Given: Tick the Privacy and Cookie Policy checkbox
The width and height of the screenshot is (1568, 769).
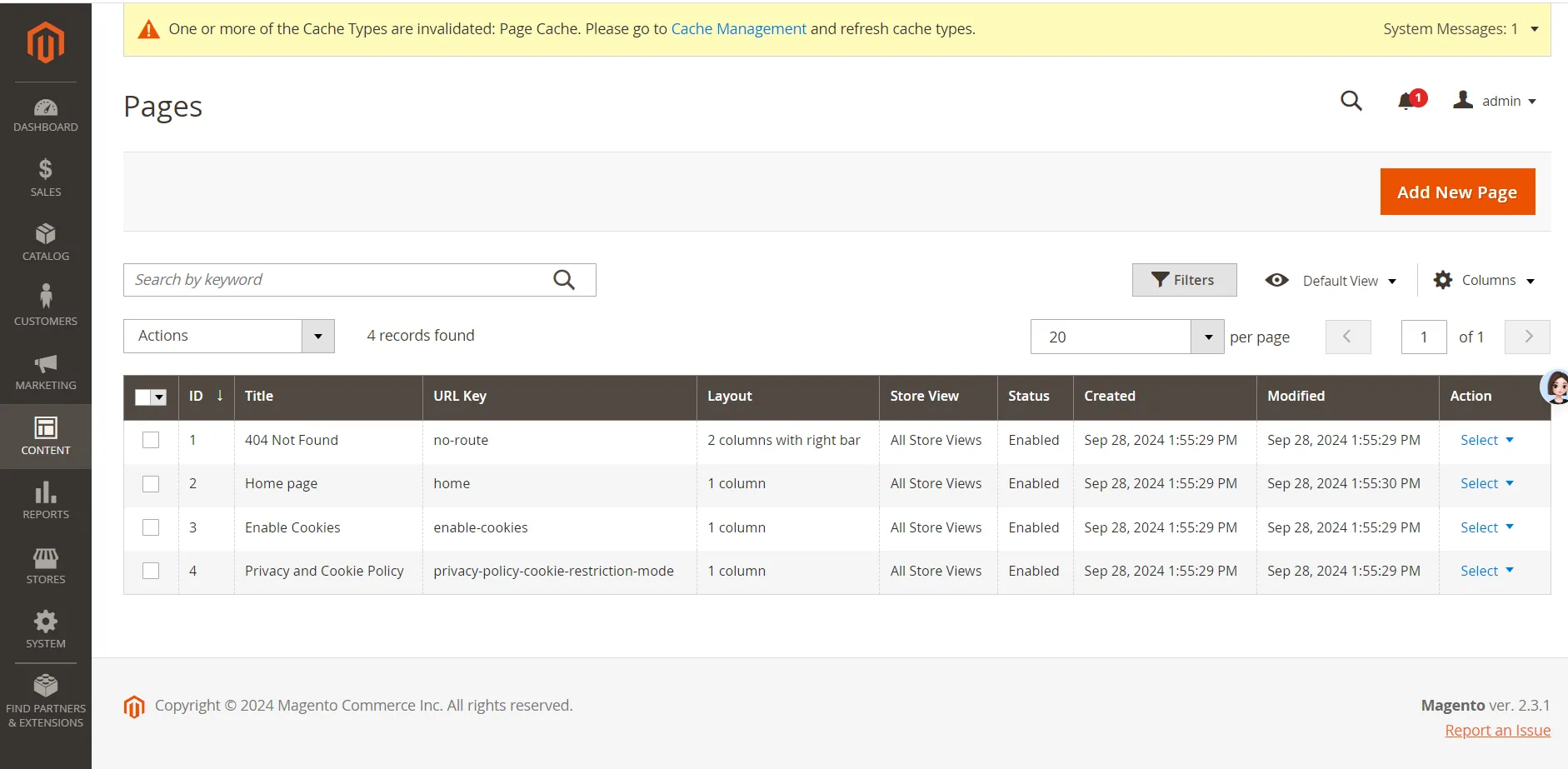Looking at the screenshot, I should 151,571.
